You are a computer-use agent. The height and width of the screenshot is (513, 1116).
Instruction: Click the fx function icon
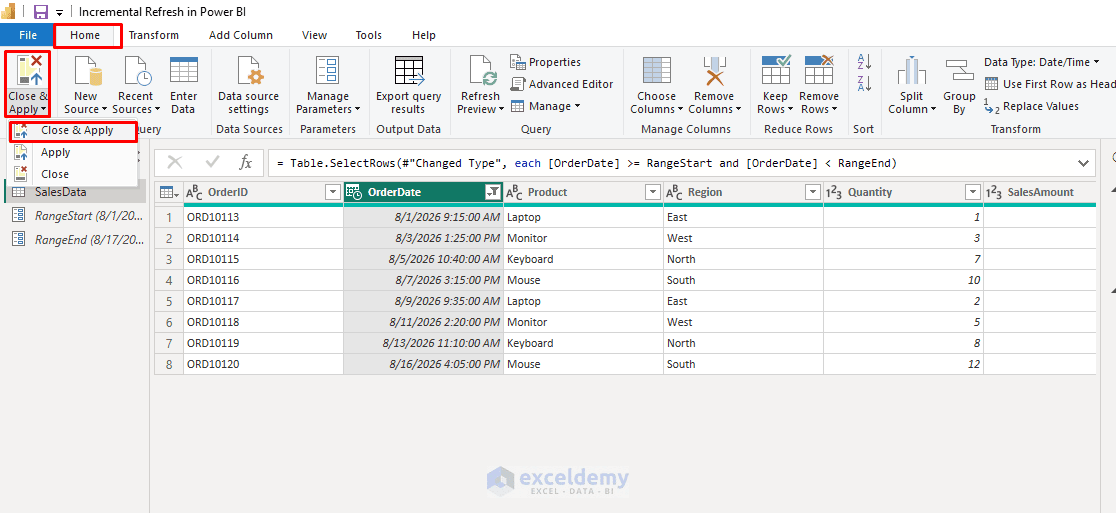click(246, 163)
